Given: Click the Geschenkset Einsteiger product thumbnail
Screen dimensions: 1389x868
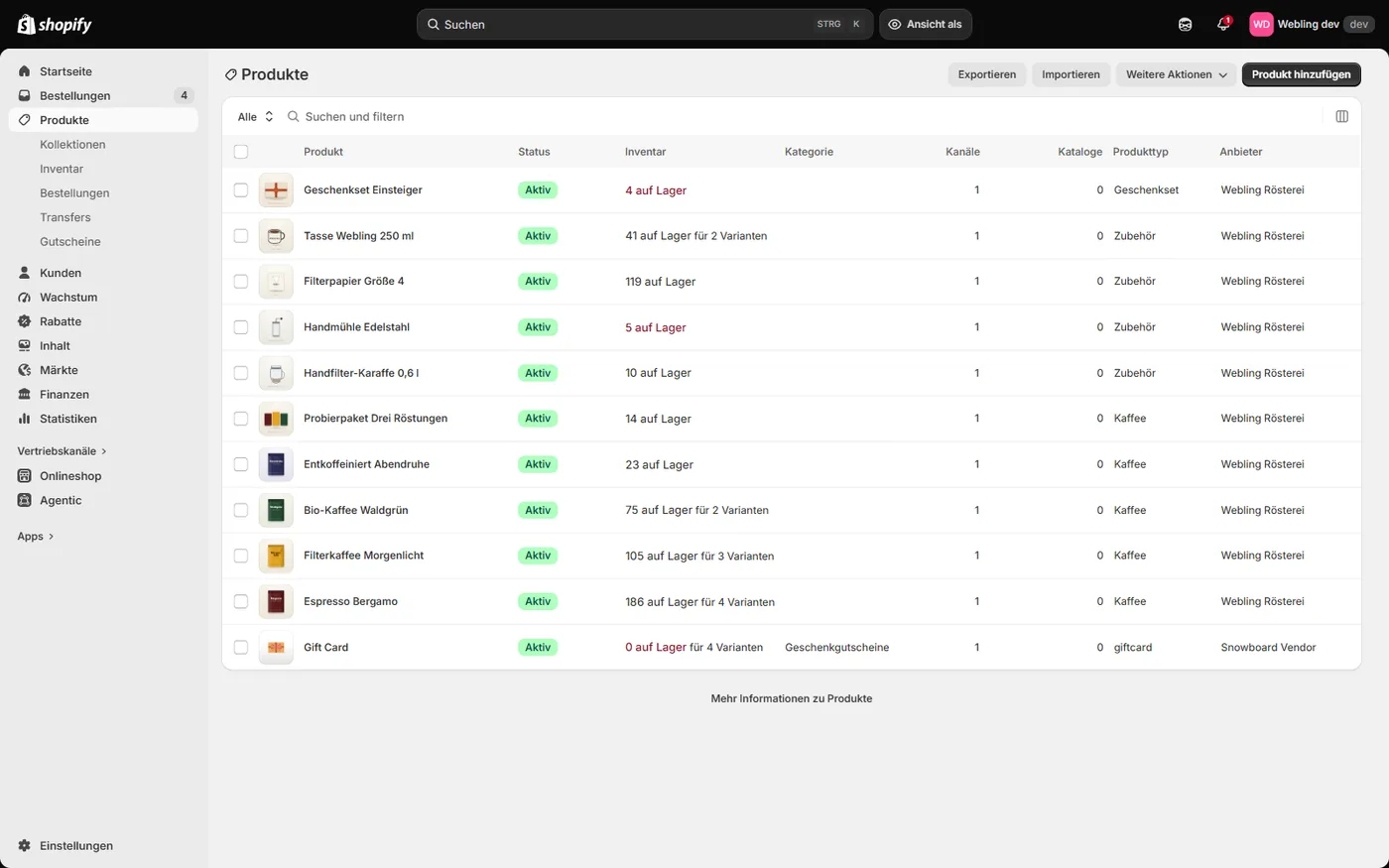Looking at the screenshot, I should [x=276, y=189].
